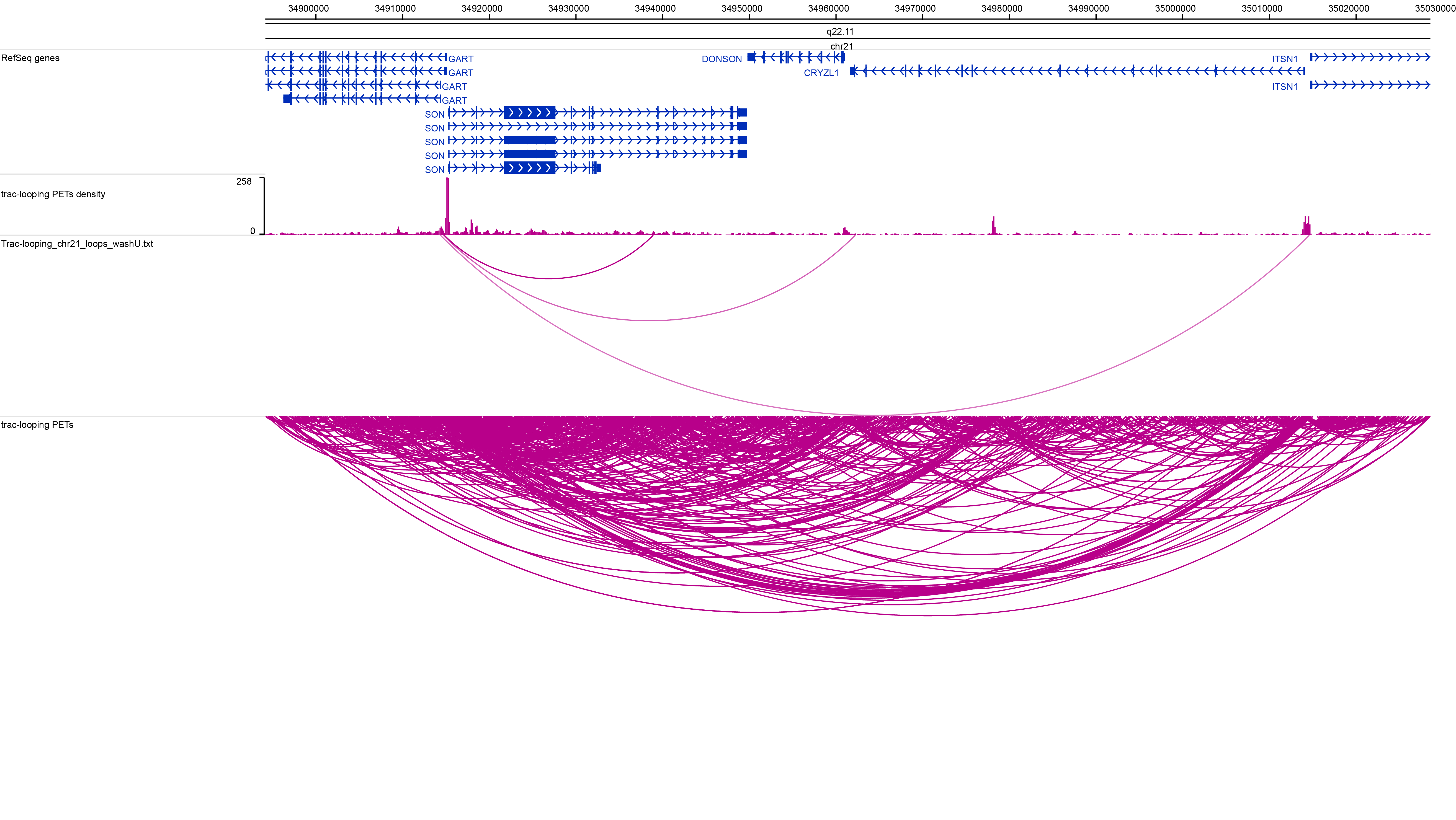Click the 35000000 ruler coordinate
1456x820 pixels.
pos(1175,9)
